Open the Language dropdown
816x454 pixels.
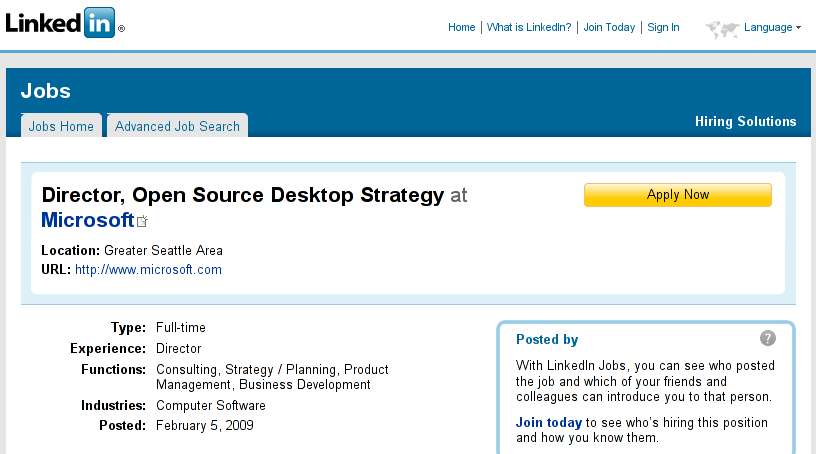tap(772, 28)
